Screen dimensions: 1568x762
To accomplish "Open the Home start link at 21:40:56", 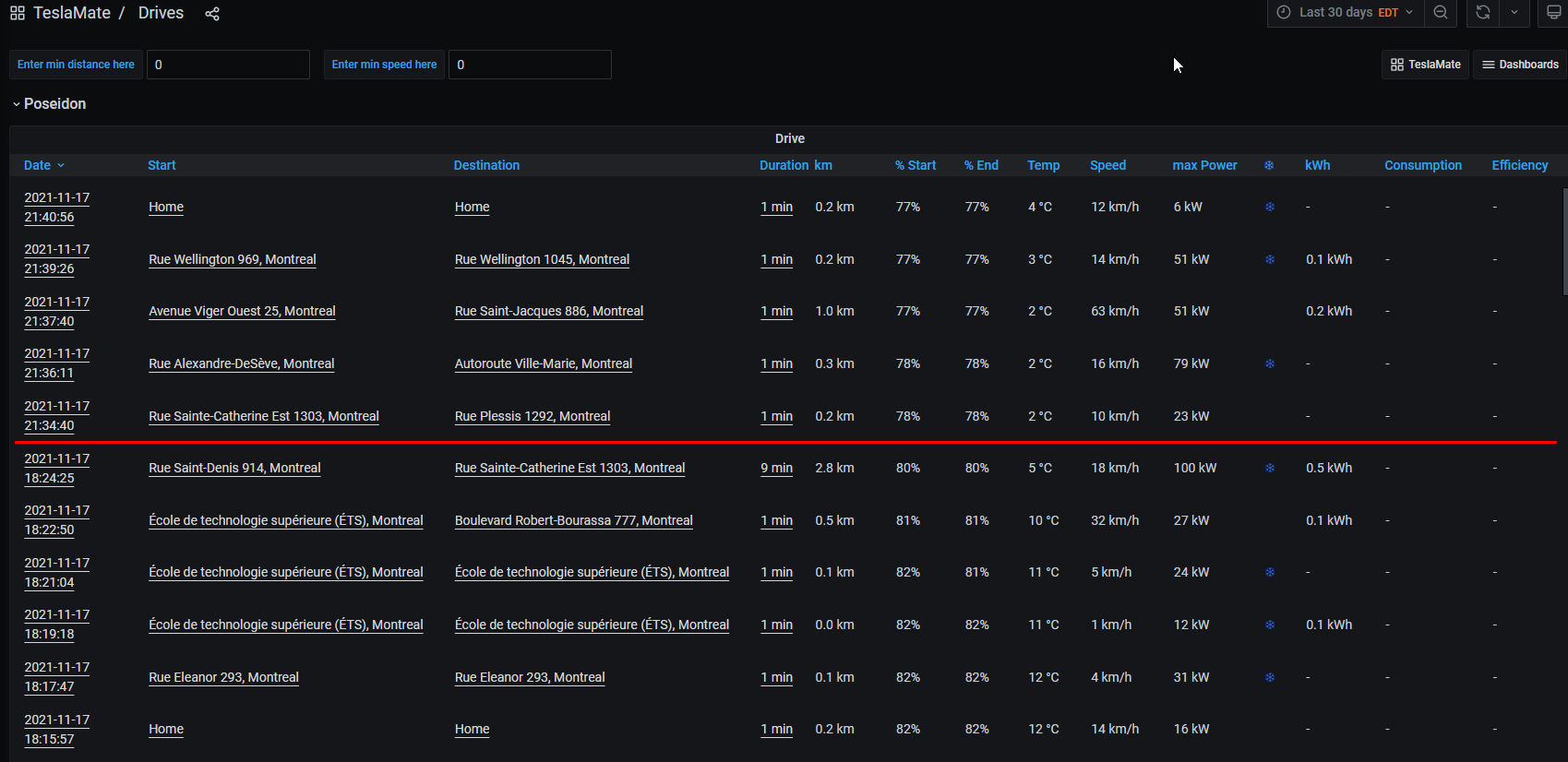I will point(166,207).
